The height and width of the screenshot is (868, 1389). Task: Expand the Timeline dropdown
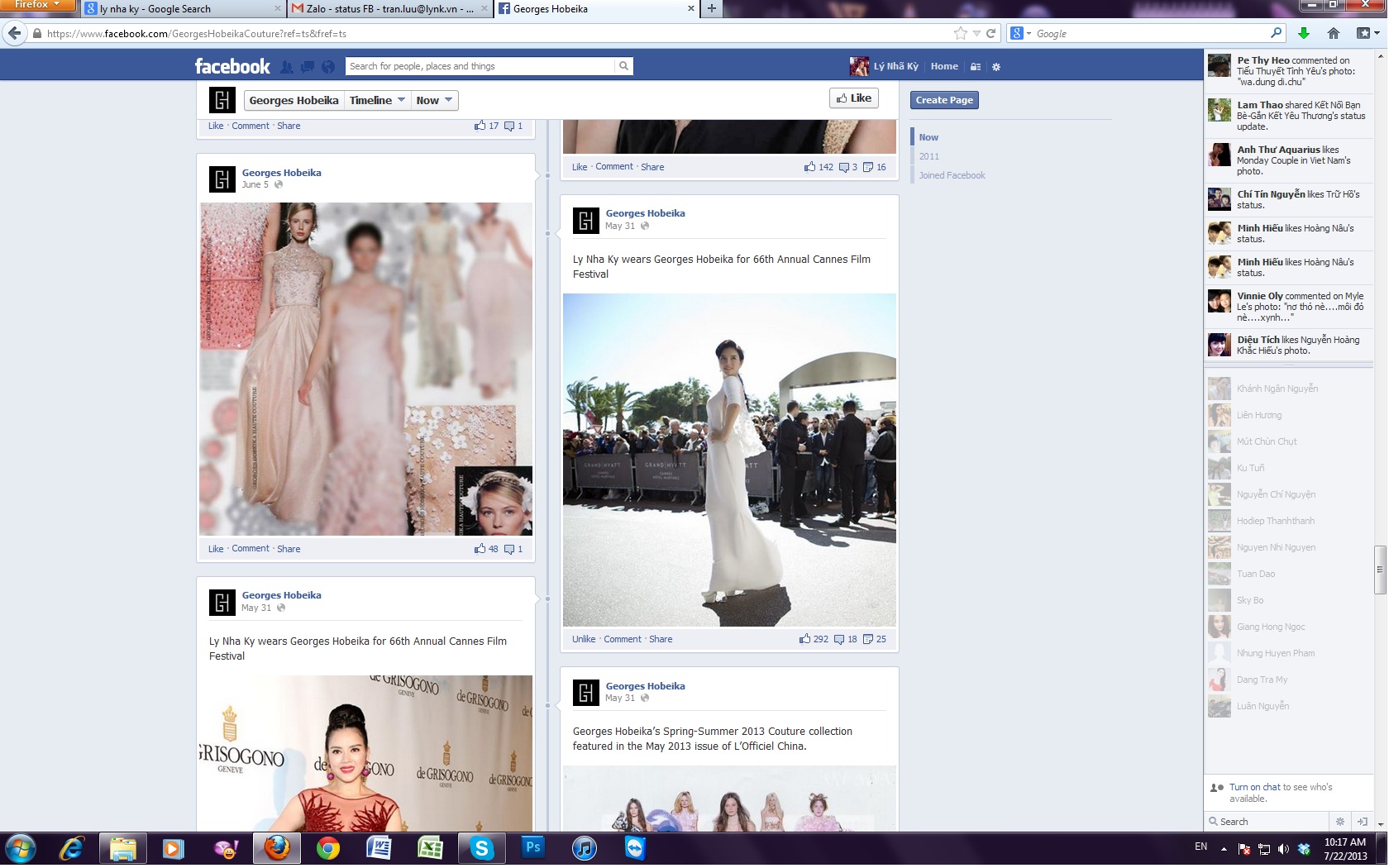tap(377, 100)
